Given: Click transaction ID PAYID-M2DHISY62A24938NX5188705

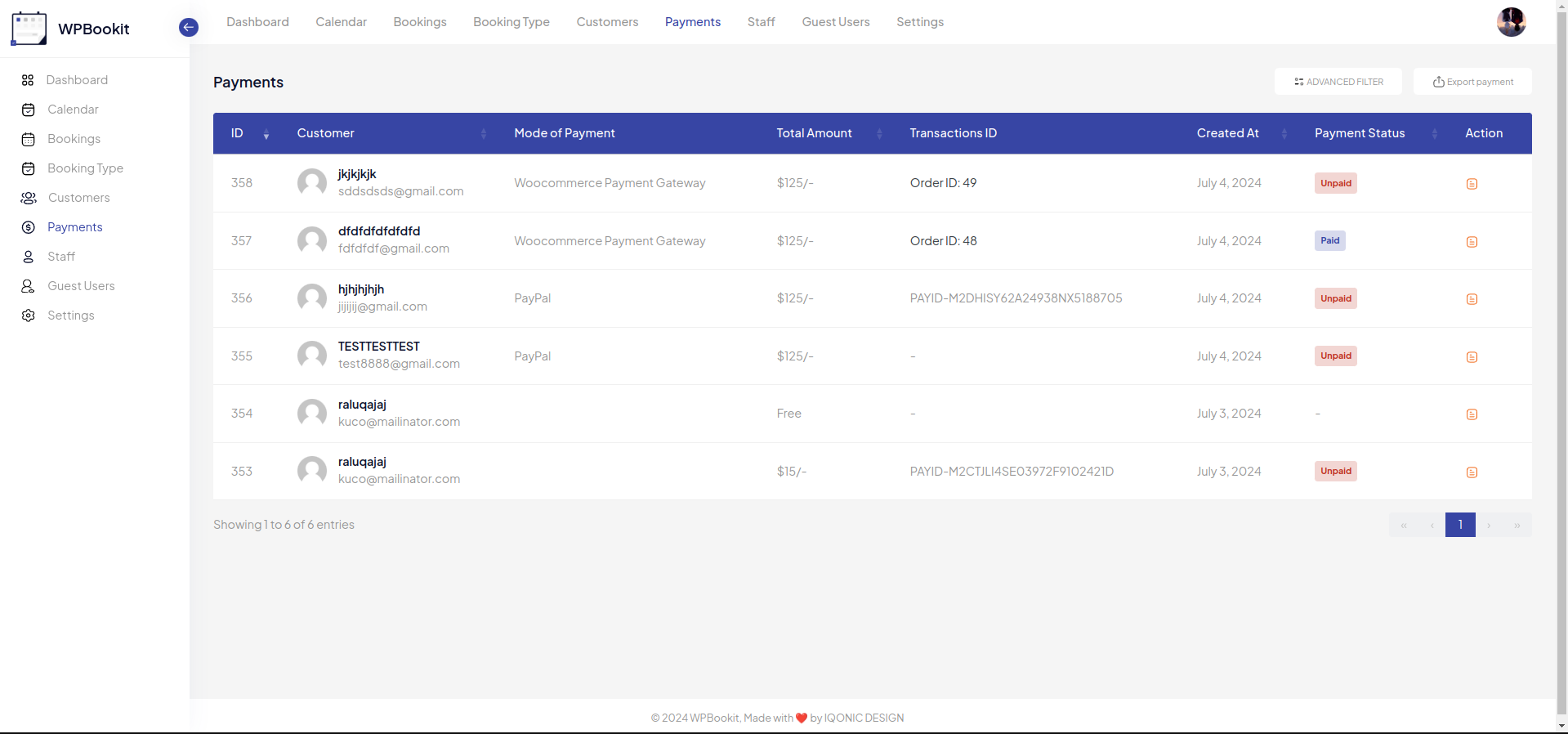Looking at the screenshot, I should coord(1016,298).
